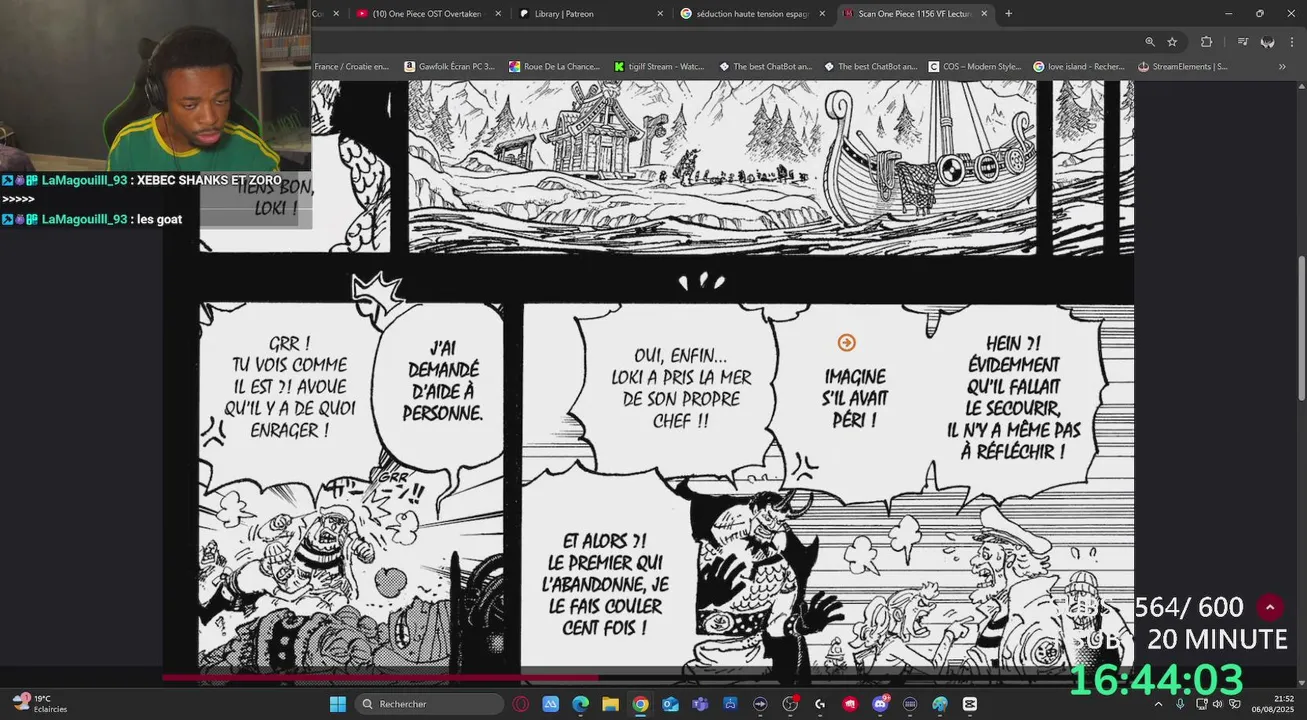Open File Explorer from taskbar
This screenshot has height=720, width=1307.
tap(610, 704)
